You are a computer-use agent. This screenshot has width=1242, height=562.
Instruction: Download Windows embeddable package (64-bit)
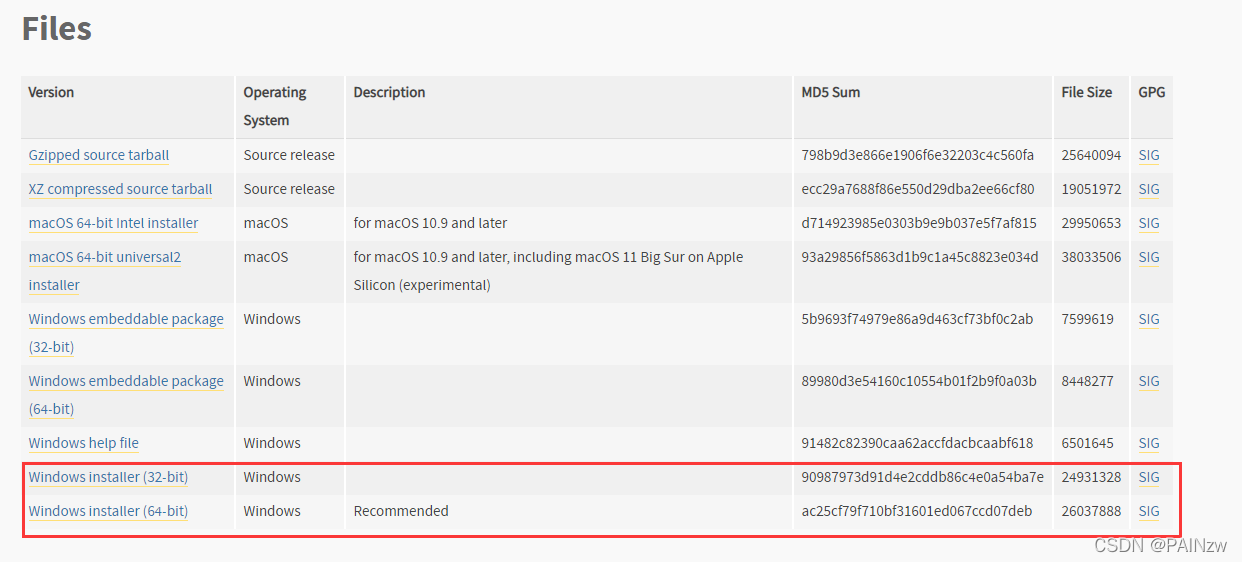(x=126, y=395)
